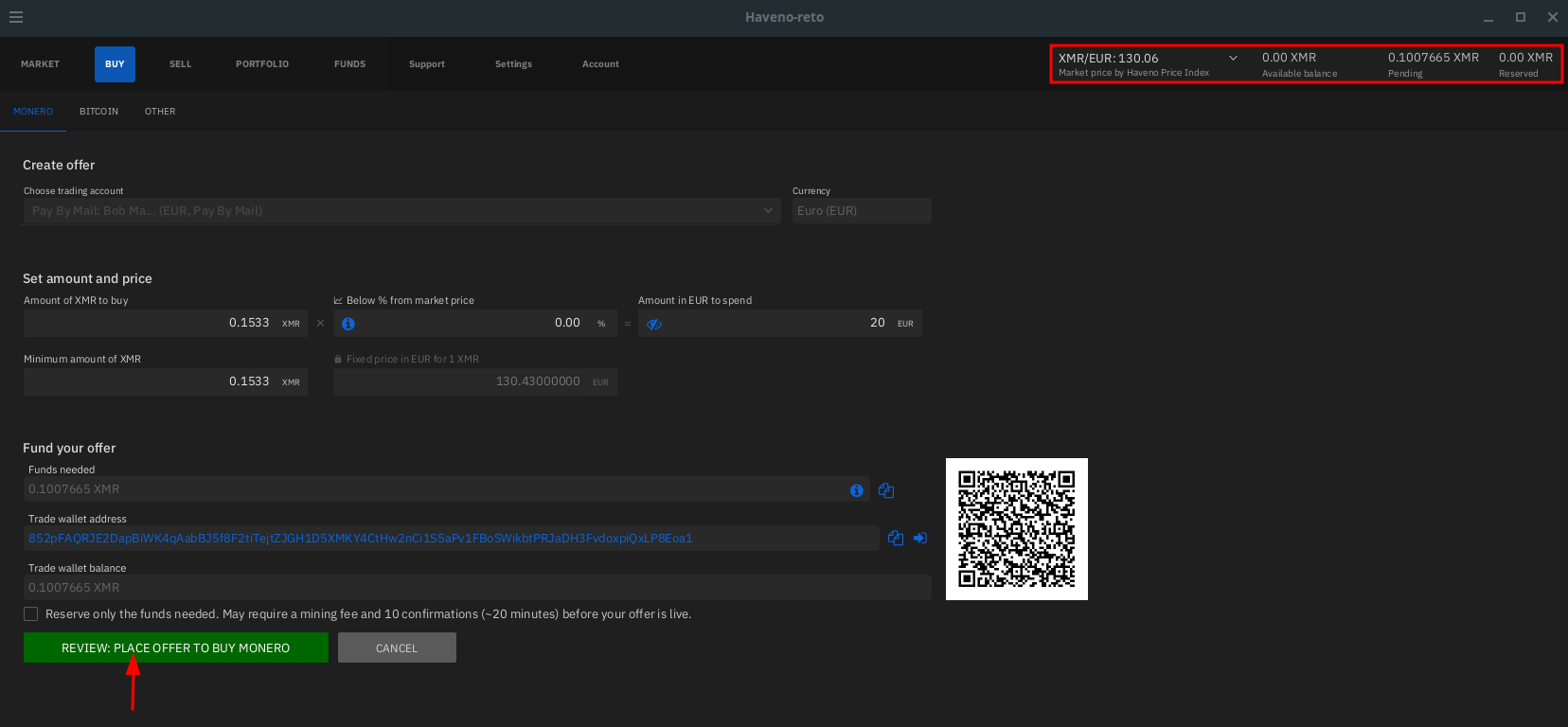Viewport: 1568px width, 727px height.
Task: Open the Portfolio menu
Action: (262, 64)
